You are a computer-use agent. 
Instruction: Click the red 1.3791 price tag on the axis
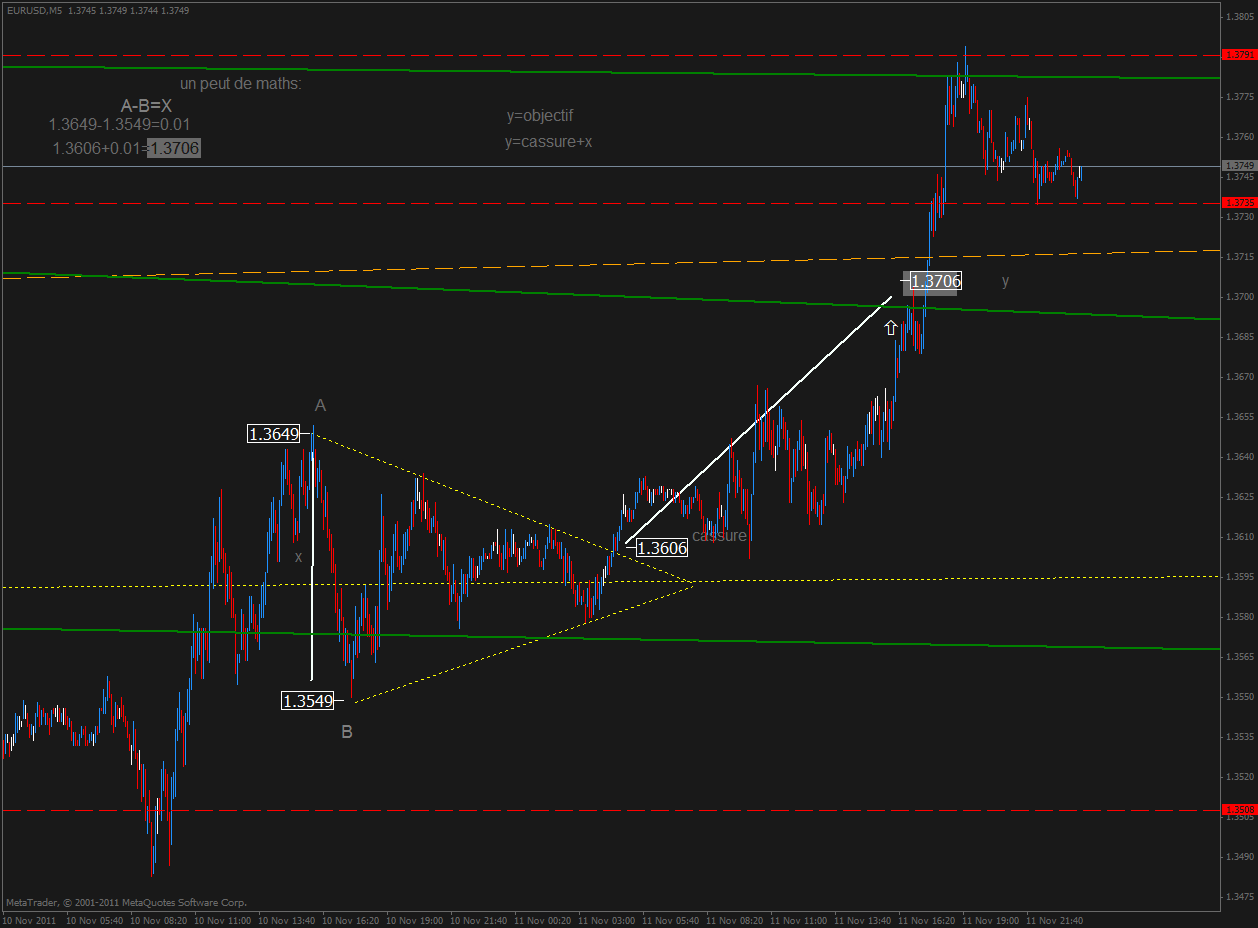(1239, 54)
